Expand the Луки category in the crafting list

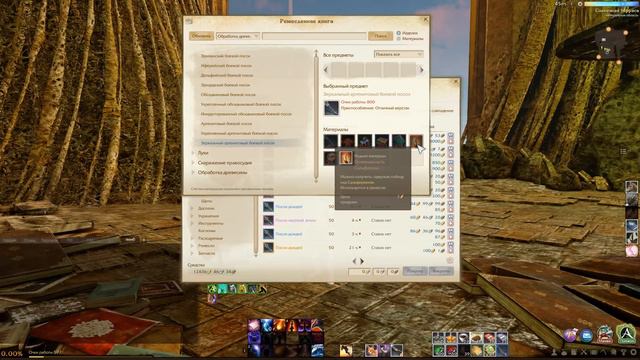pyautogui.click(x=193, y=153)
